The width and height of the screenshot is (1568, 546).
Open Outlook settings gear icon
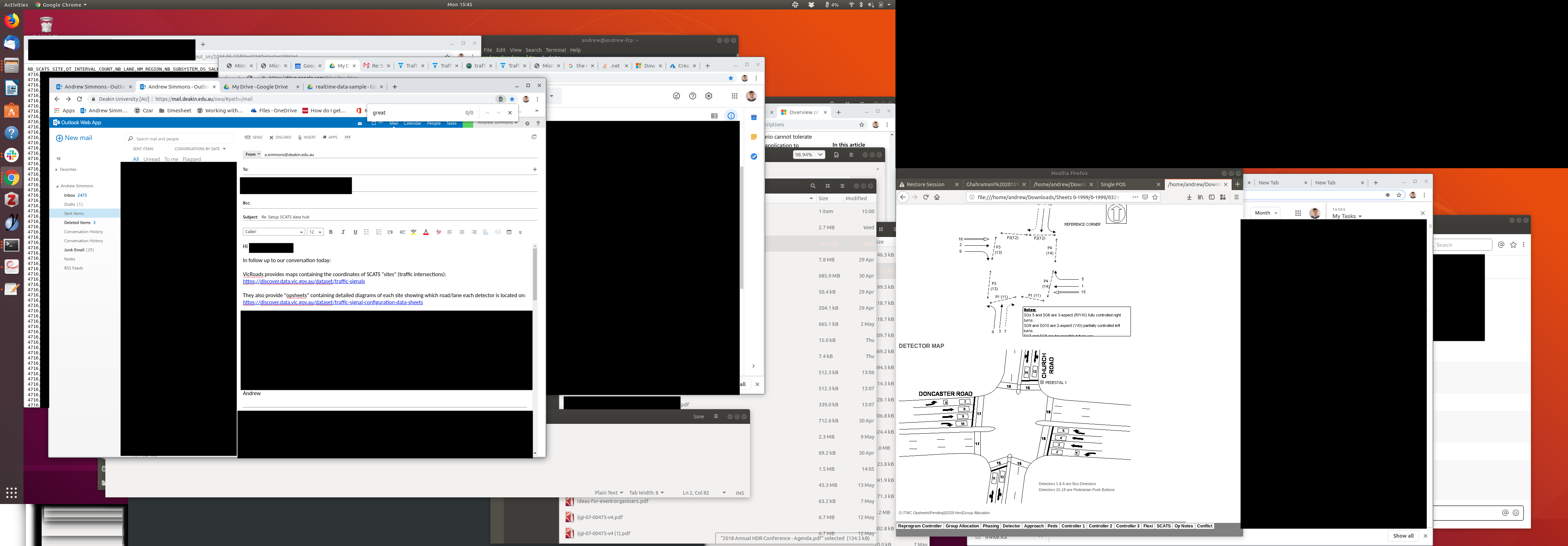(527, 123)
